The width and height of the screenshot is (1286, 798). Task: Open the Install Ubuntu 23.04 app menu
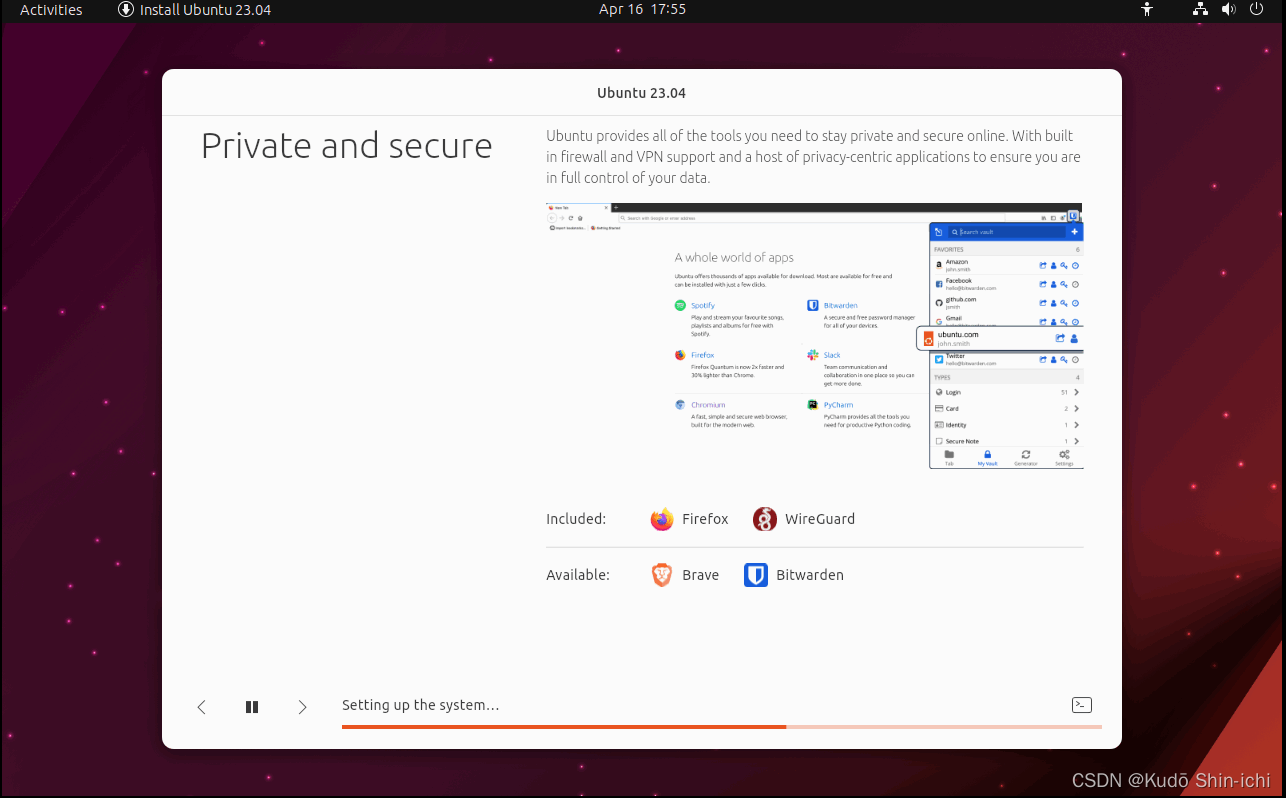[195, 10]
